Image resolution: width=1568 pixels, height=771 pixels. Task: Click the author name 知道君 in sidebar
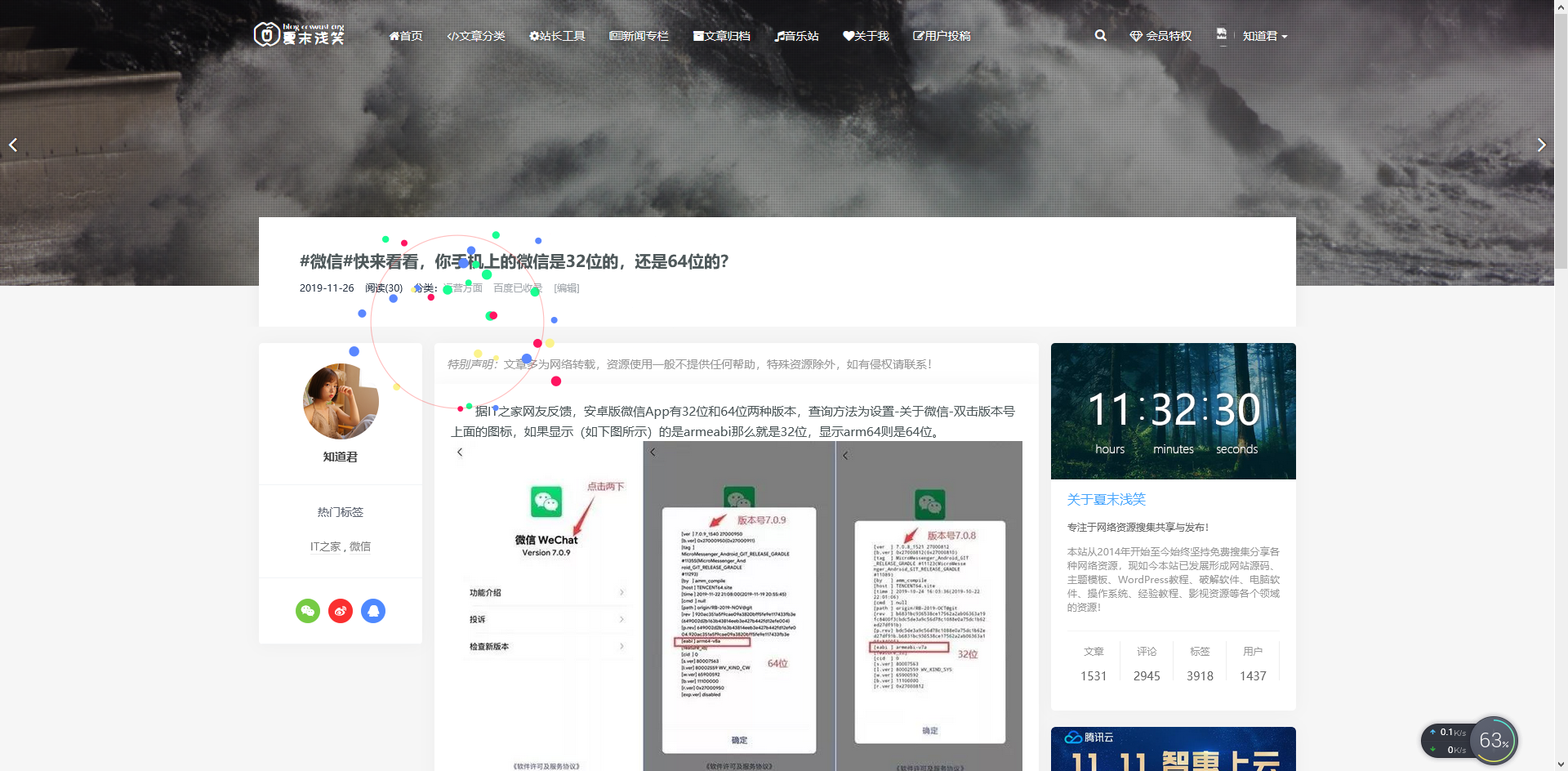pos(341,457)
